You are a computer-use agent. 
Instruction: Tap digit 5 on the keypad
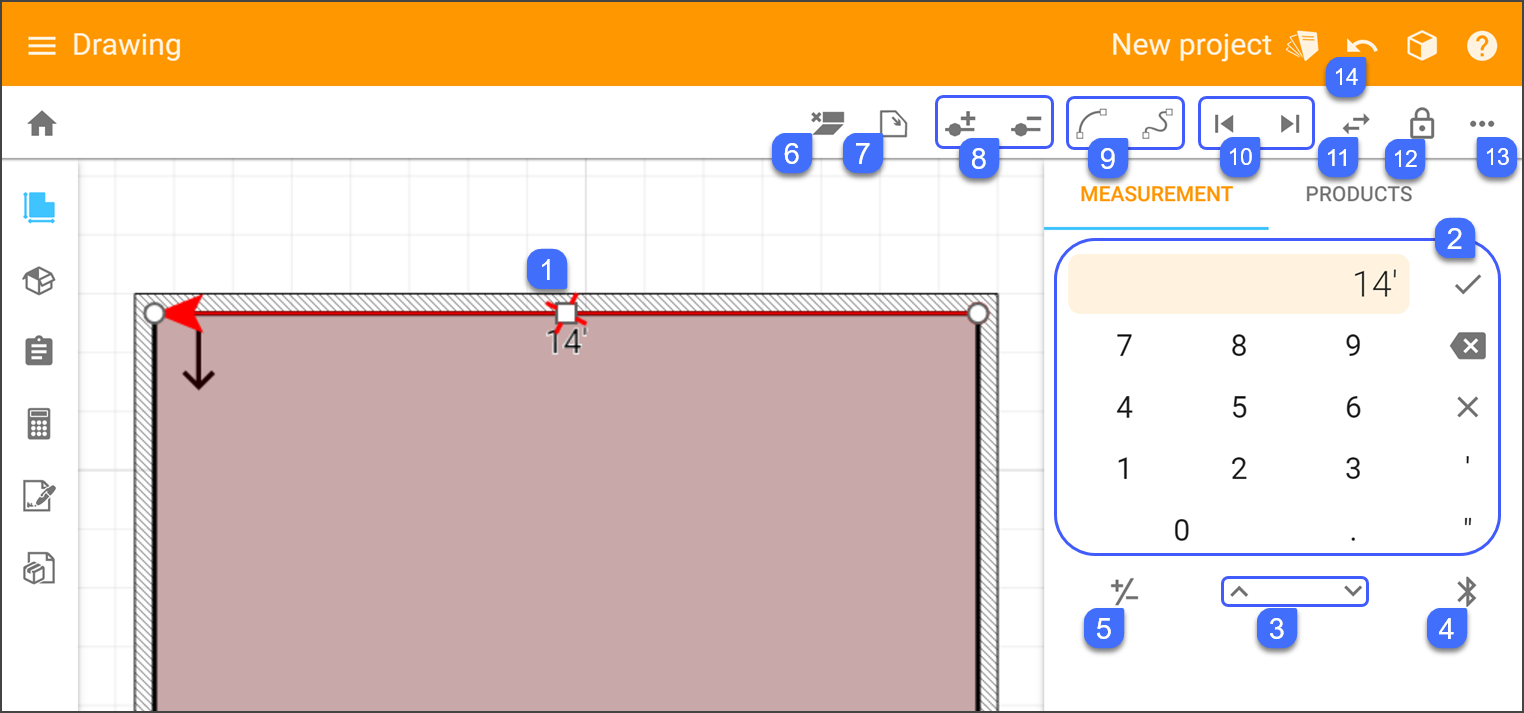[x=1239, y=408]
